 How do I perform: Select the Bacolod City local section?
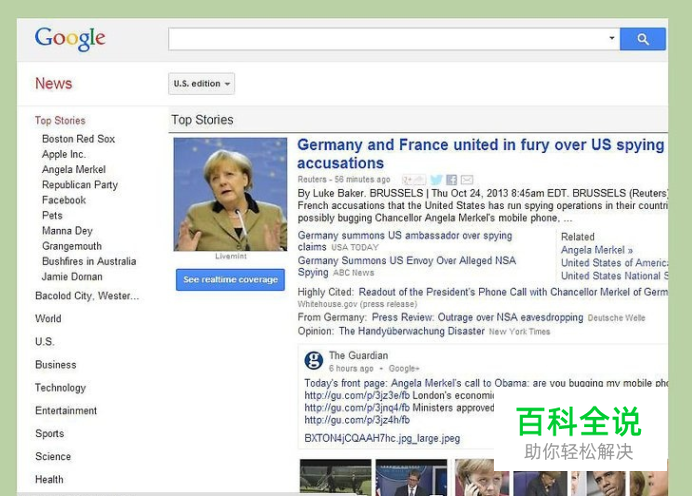pyautogui.click(x=87, y=296)
